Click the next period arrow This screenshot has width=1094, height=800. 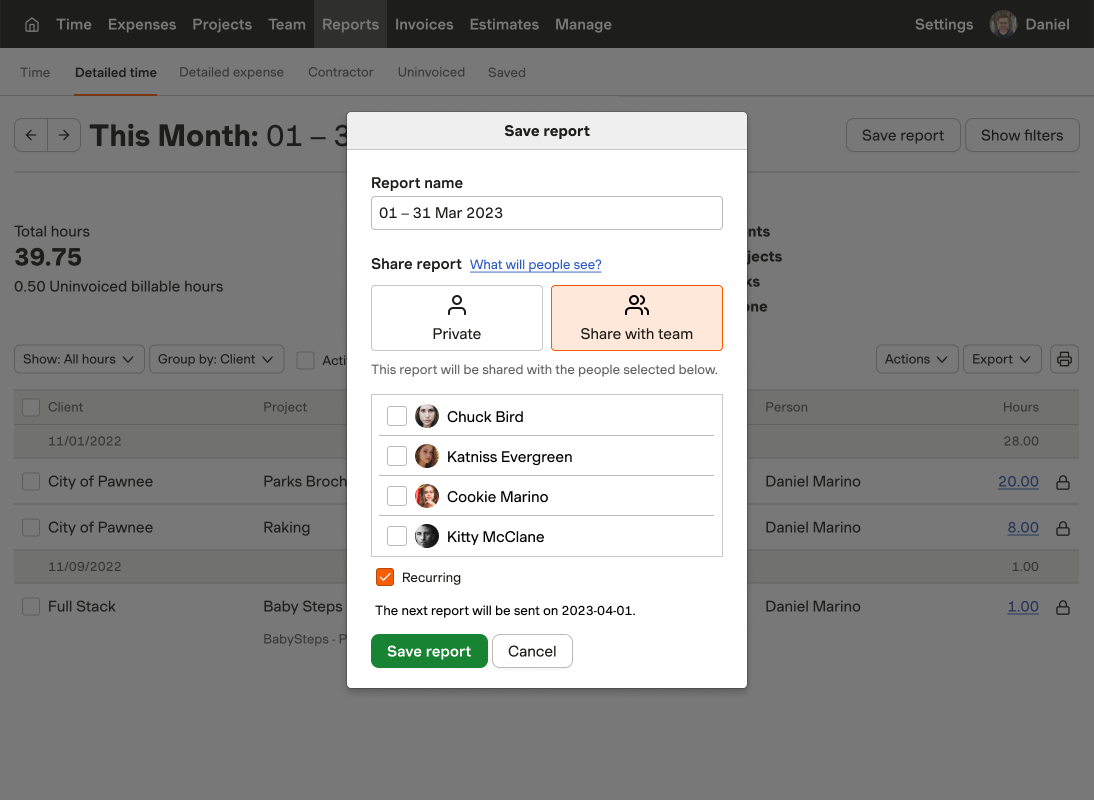[x=64, y=134]
